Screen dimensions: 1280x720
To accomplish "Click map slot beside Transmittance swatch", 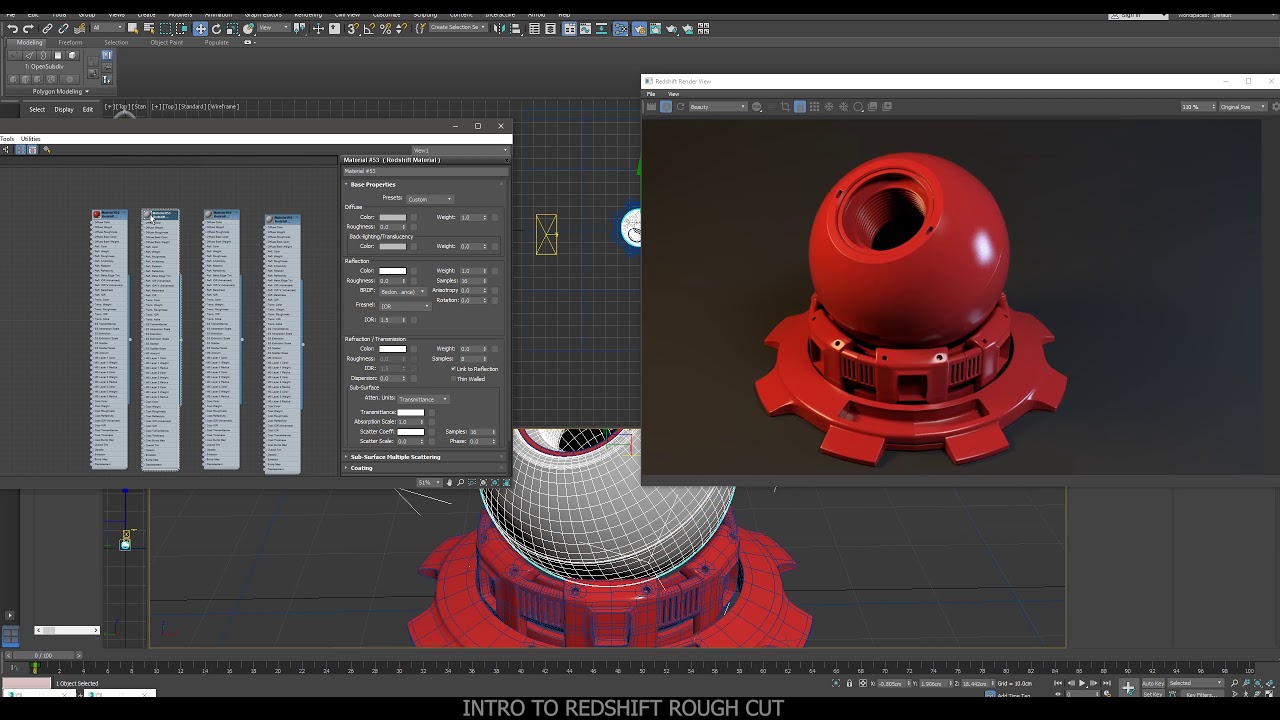I will click(x=430, y=413).
